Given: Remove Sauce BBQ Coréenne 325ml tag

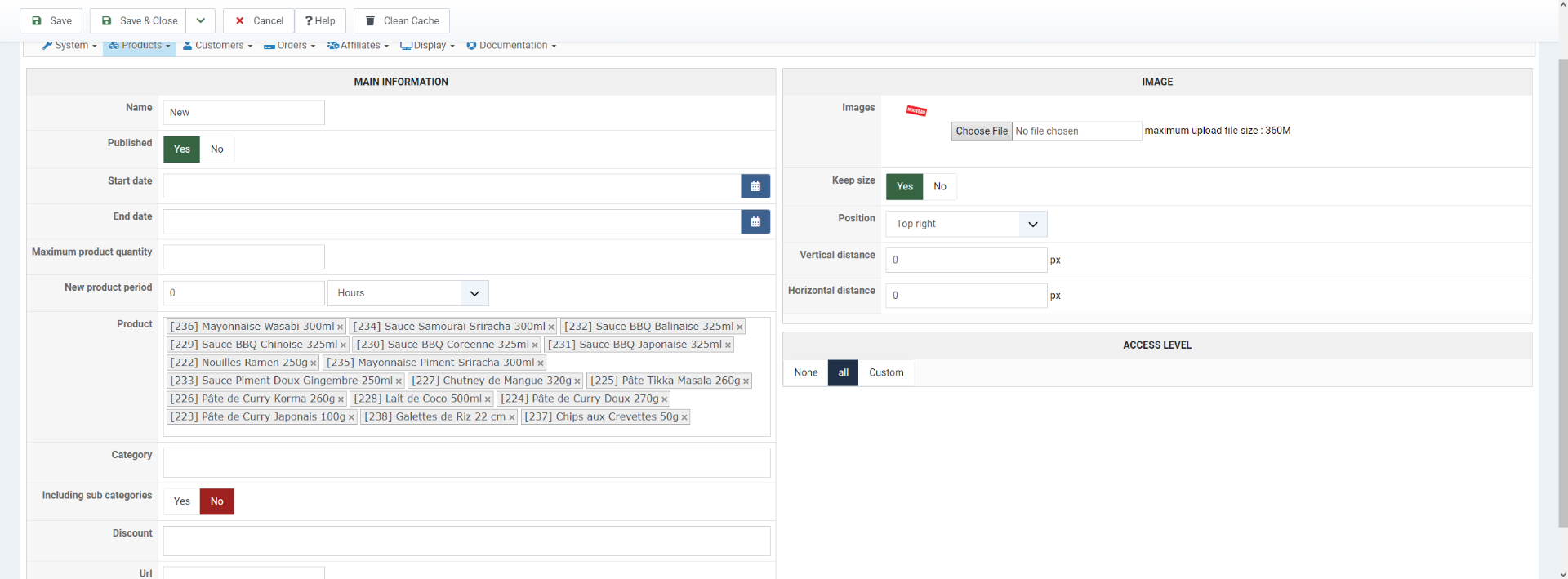Looking at the screenshot, I should tap(535, 345).
